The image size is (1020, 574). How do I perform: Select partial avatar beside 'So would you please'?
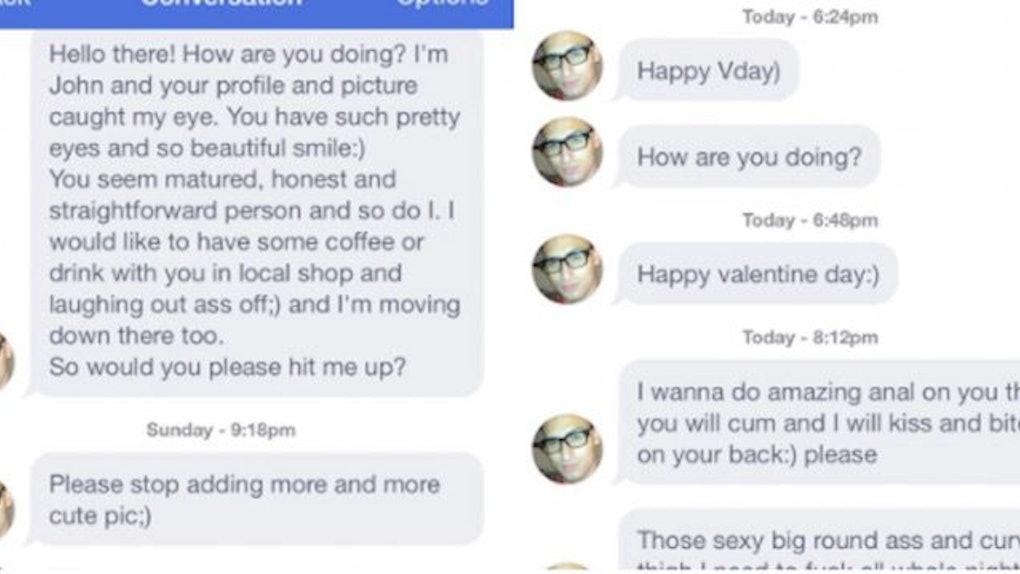pyautogui.click(x=7, y=361)
